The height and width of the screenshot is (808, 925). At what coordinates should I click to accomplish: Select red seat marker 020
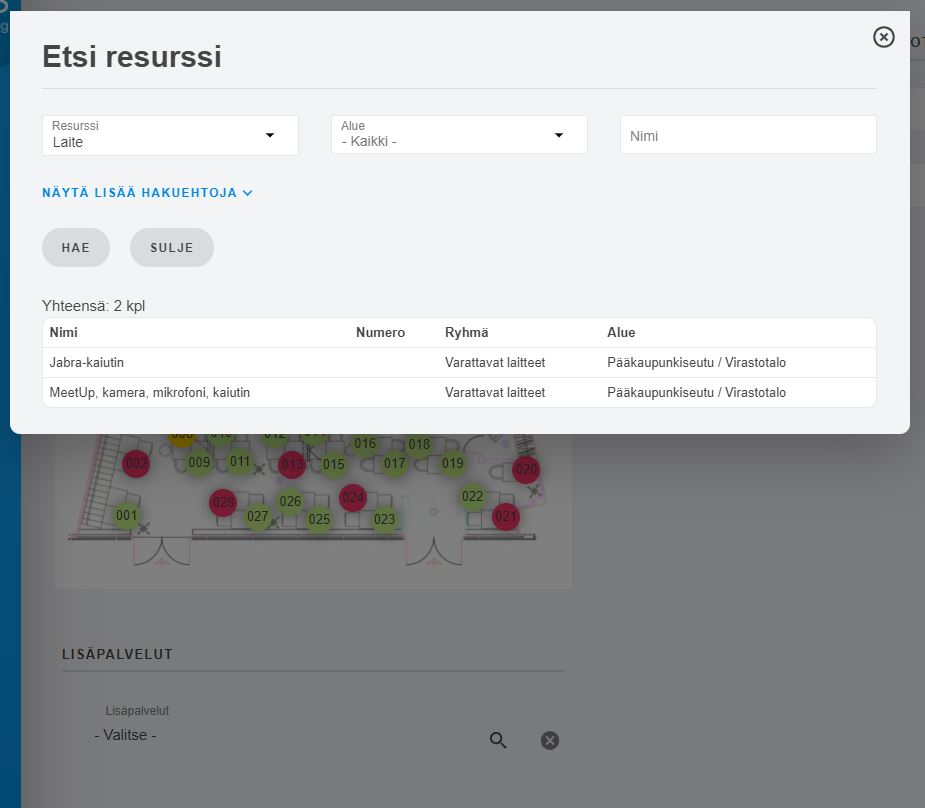[526, 469]
